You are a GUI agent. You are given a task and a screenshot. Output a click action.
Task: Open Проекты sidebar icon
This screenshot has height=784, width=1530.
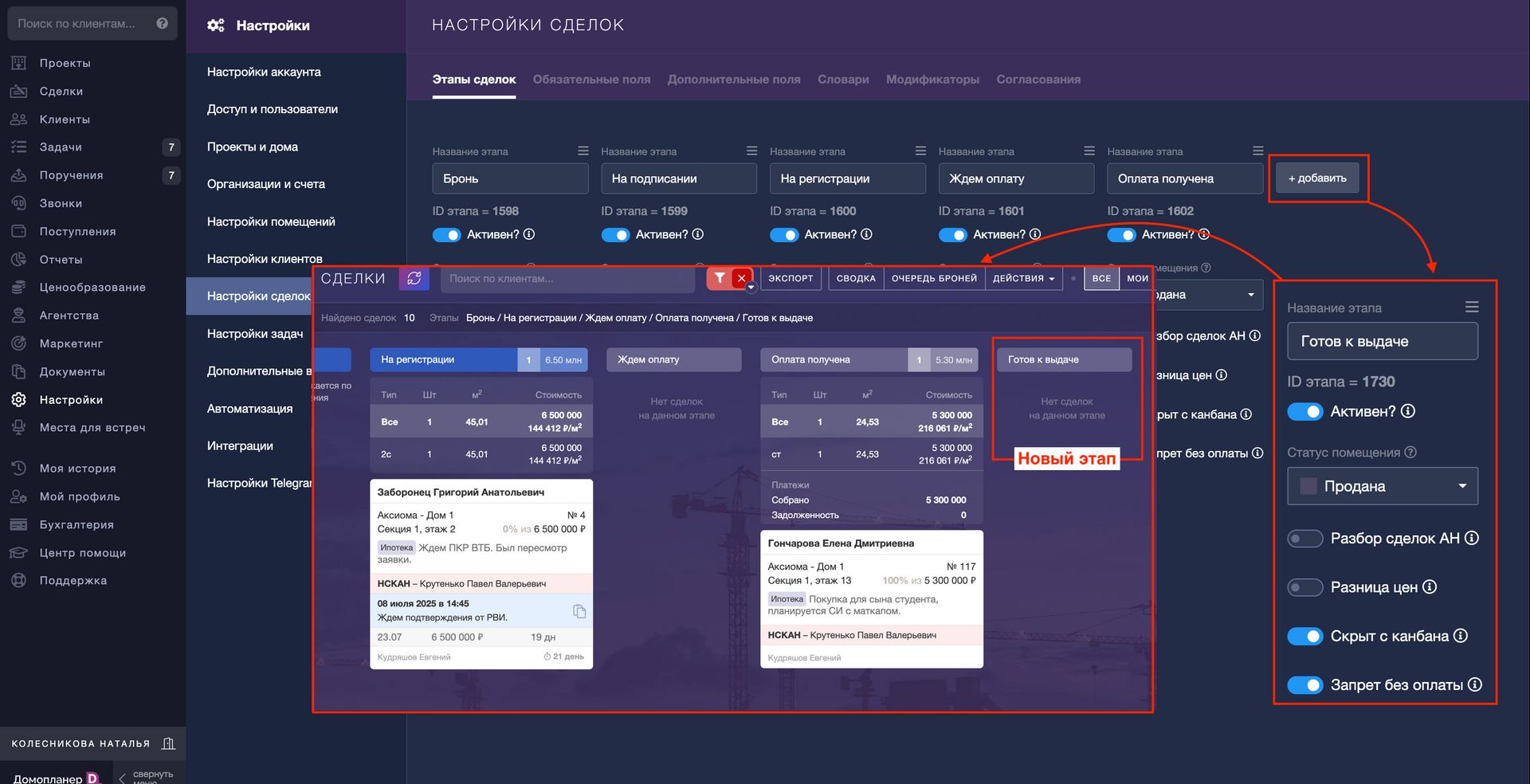[19, 63]
